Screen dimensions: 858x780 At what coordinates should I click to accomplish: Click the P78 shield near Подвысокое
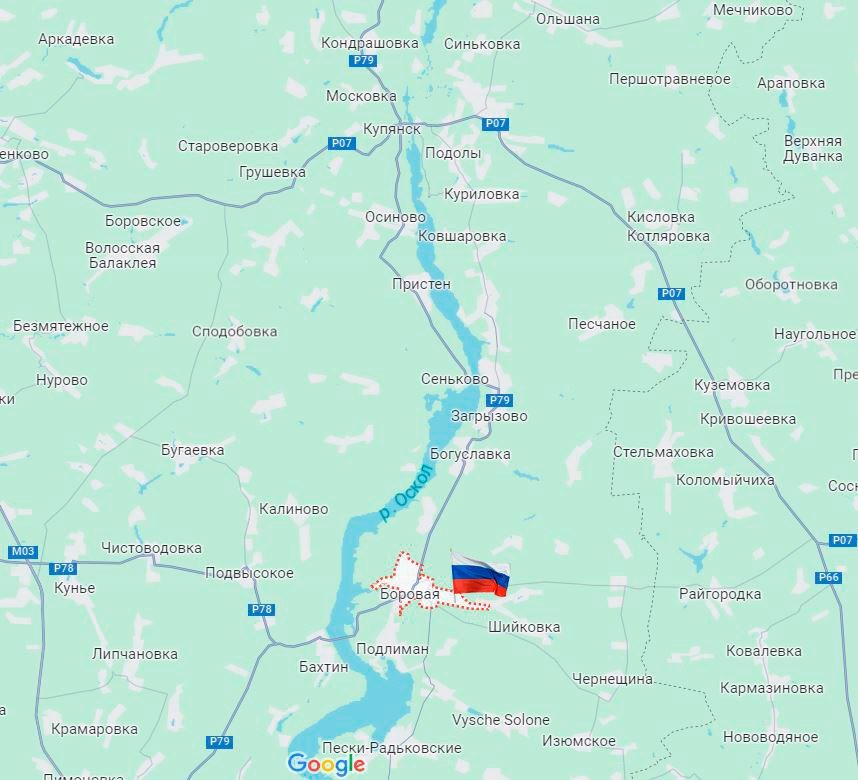coord(262,609)
